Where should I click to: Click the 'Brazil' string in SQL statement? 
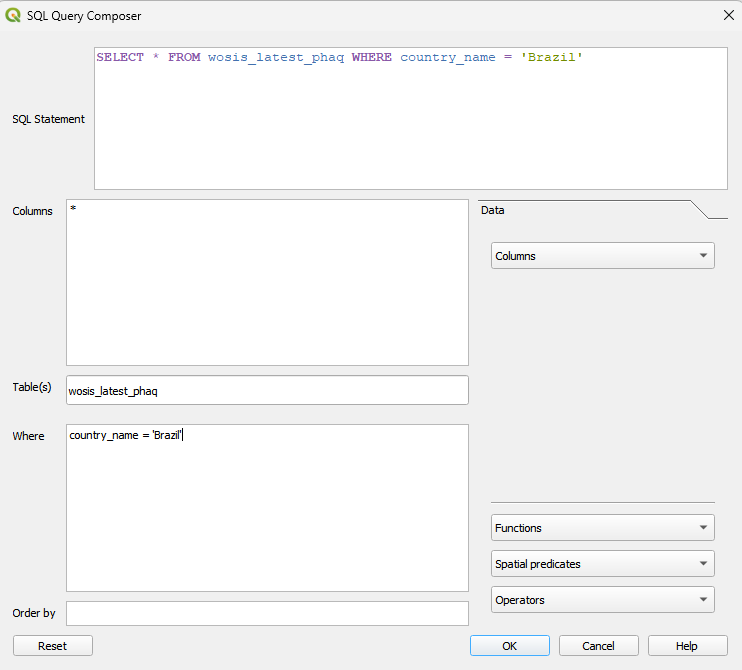tap(552, 58)
